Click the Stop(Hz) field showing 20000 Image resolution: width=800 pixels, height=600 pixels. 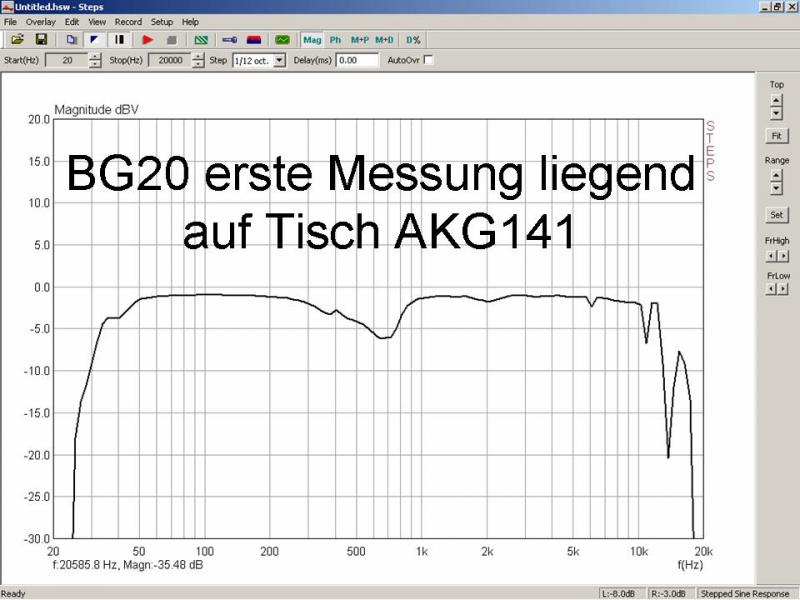[x=170, y=60]
